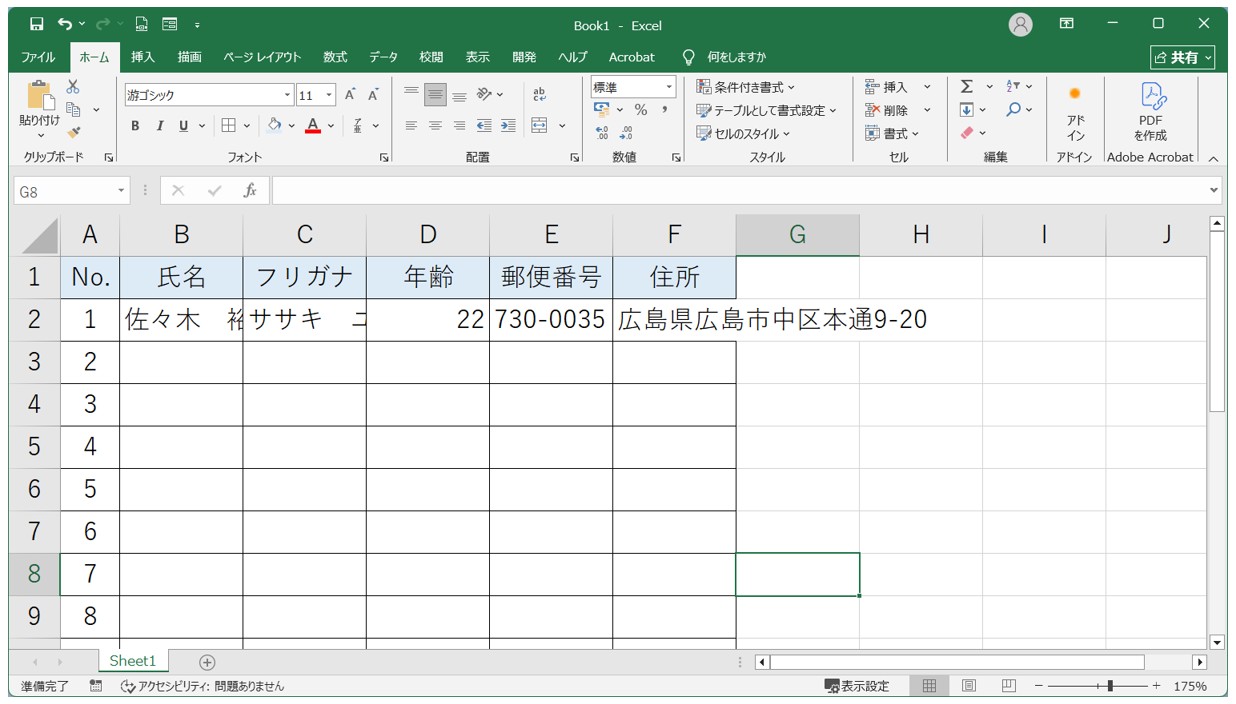
Task: Toggle center horizontal alignment
Action: [435, 126]
